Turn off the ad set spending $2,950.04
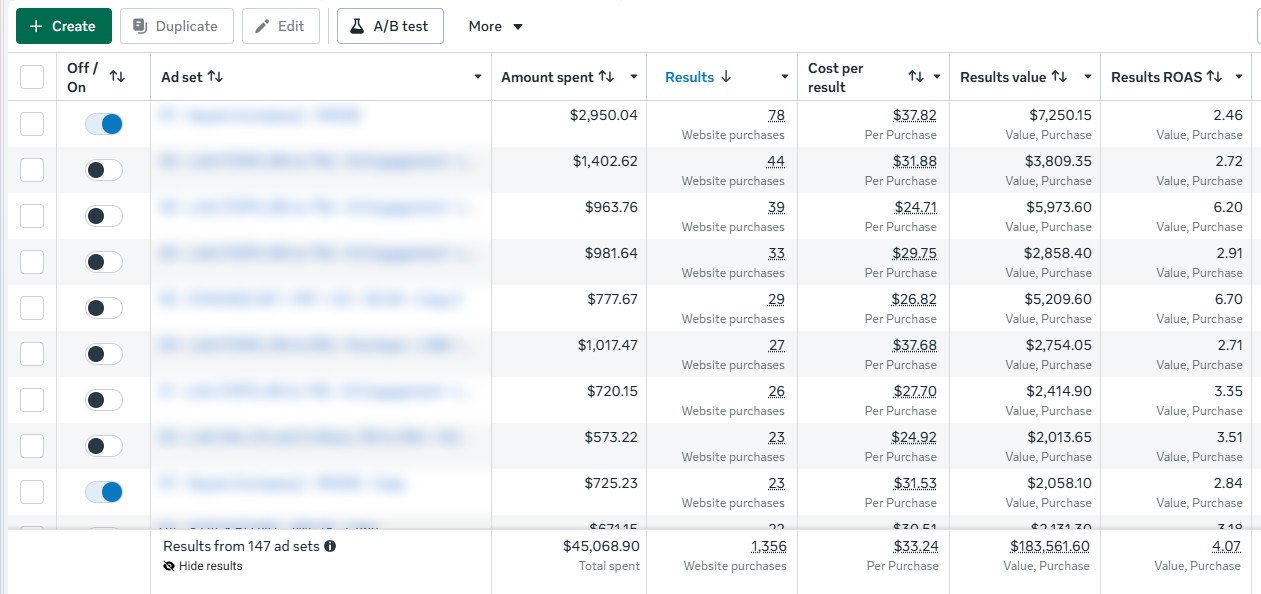This screenshot has height=594, width=1261. [104, 124]
